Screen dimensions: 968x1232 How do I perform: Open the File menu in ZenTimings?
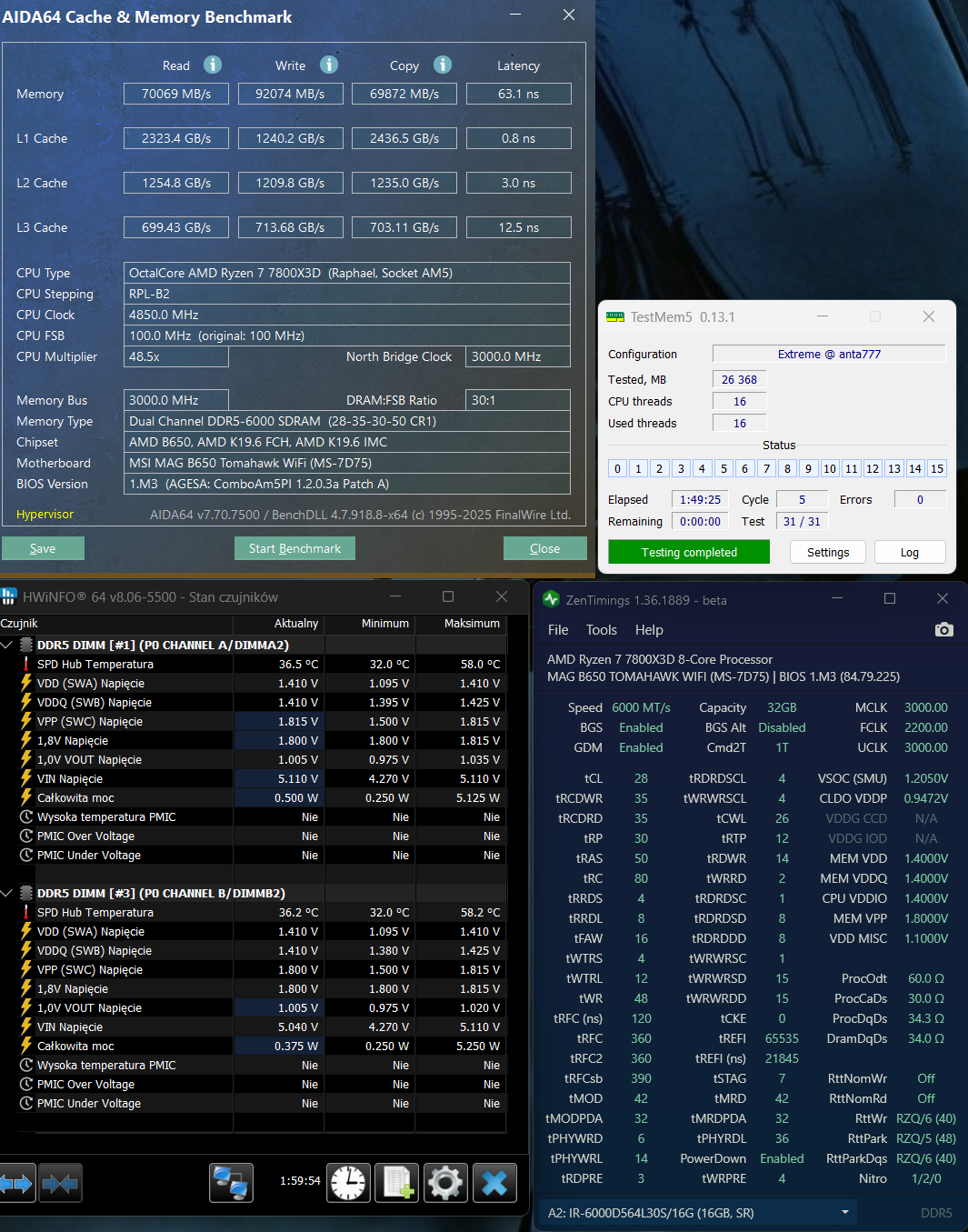[558, 630]
